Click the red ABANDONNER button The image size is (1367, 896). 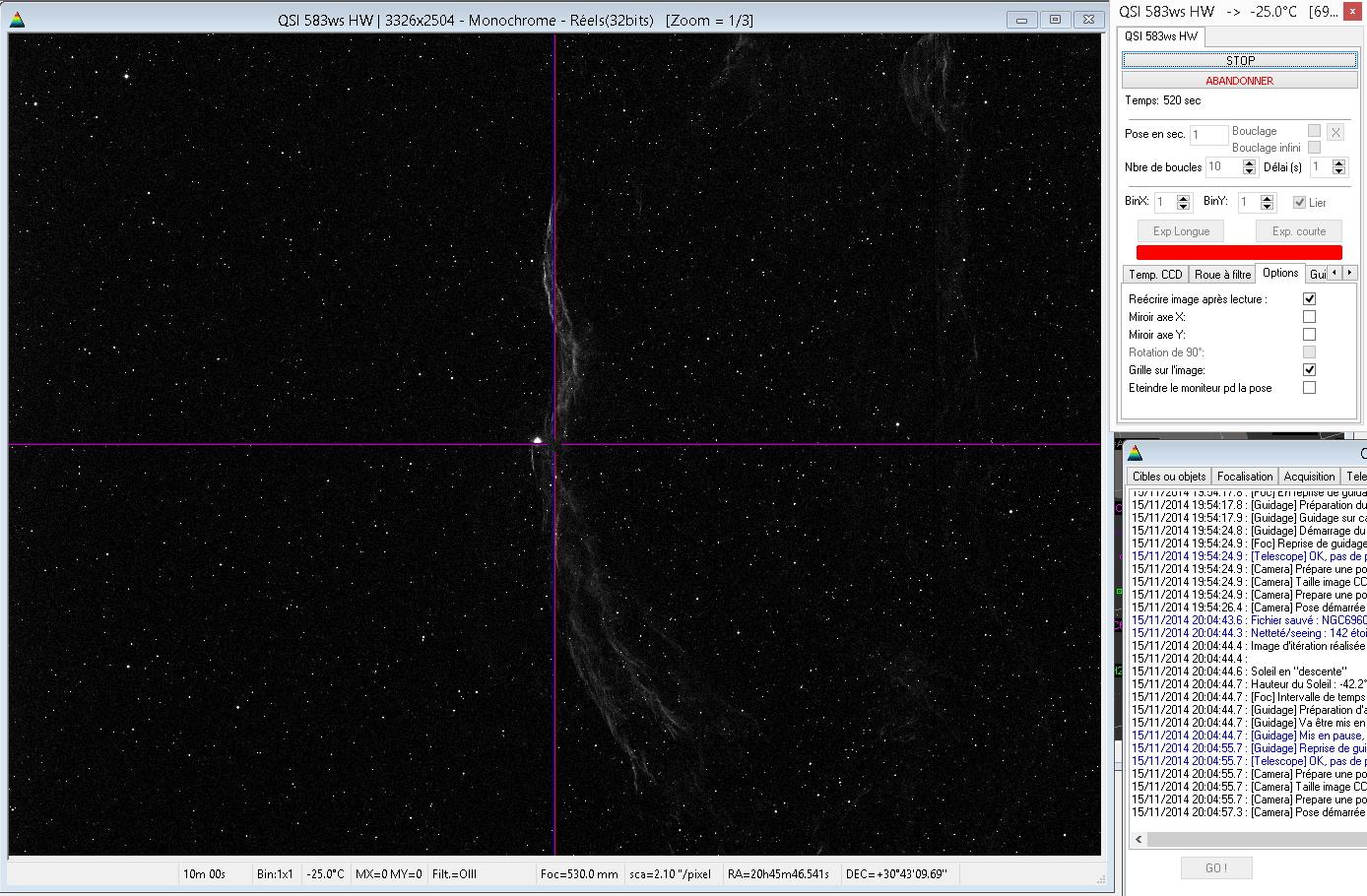1239,81
